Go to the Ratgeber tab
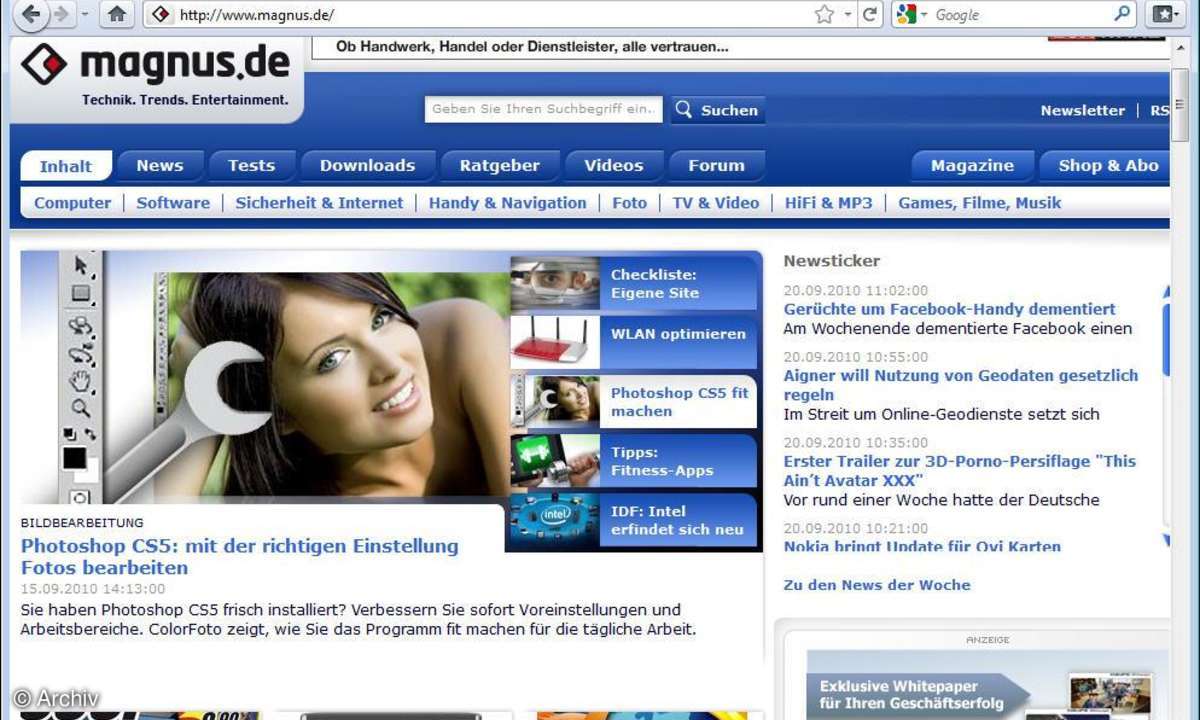Viewport: 1200px width, 720px height. (x=500, y=165)
